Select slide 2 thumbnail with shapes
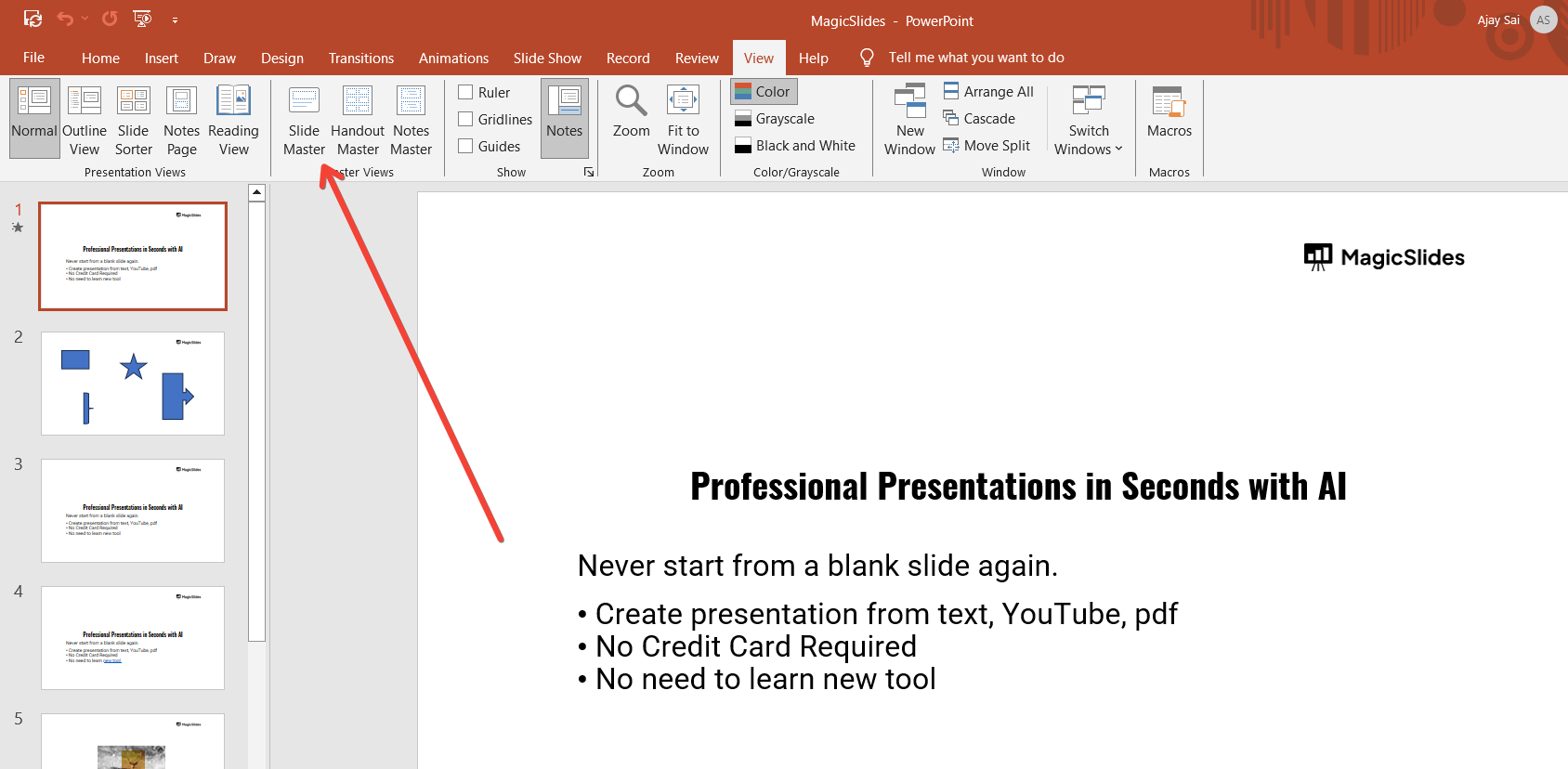The height and width of the screenshot is (769, 1568). click(133, 384)
